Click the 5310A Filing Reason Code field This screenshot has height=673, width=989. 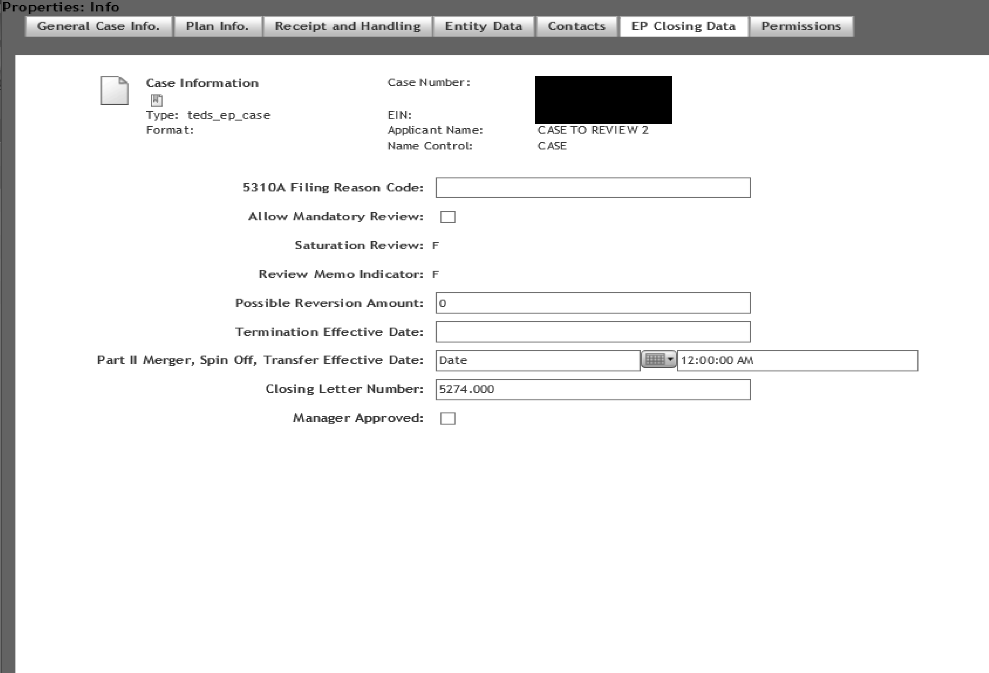592,188
